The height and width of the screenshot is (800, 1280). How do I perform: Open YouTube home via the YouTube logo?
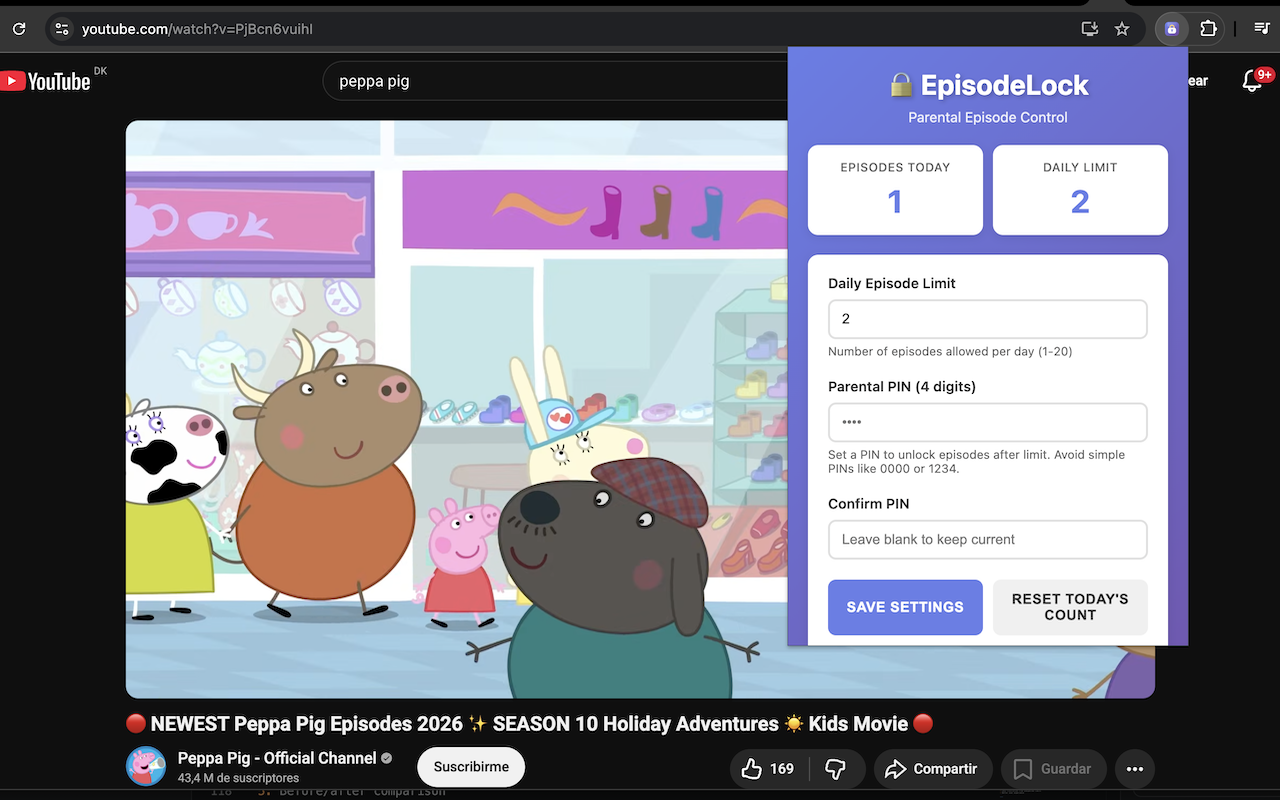click(47, 80)
